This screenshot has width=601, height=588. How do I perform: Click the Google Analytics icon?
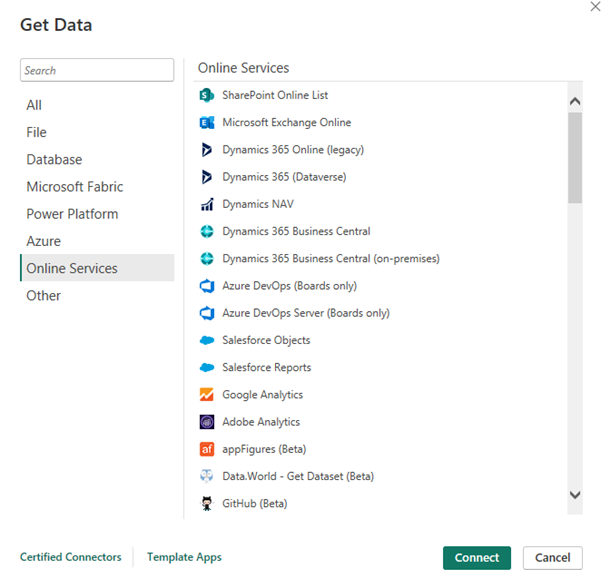click(207, 394)
